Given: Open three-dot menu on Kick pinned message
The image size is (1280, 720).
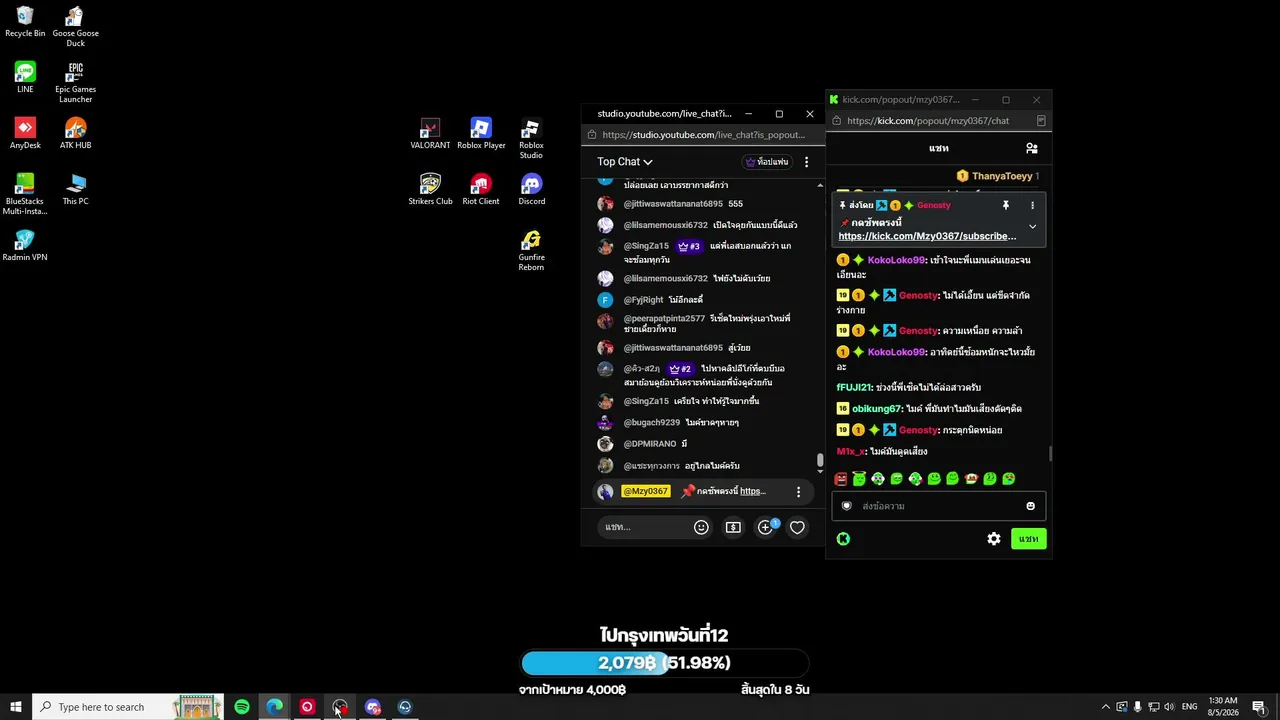Looking at the screenshot, I should coord(1032,205).
